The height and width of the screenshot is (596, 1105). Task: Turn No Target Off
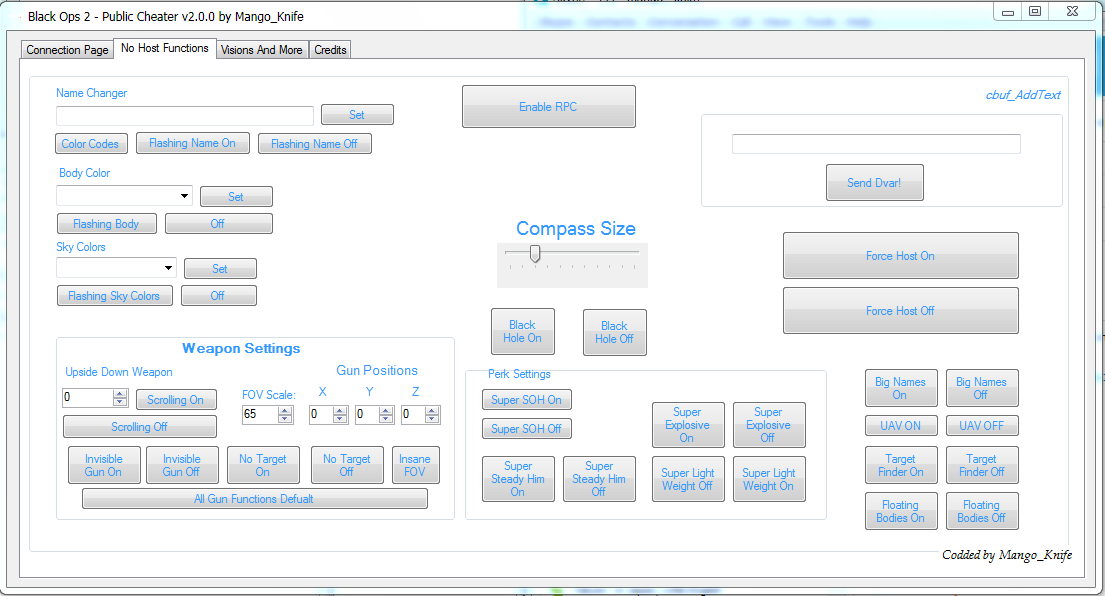[347, 465]
